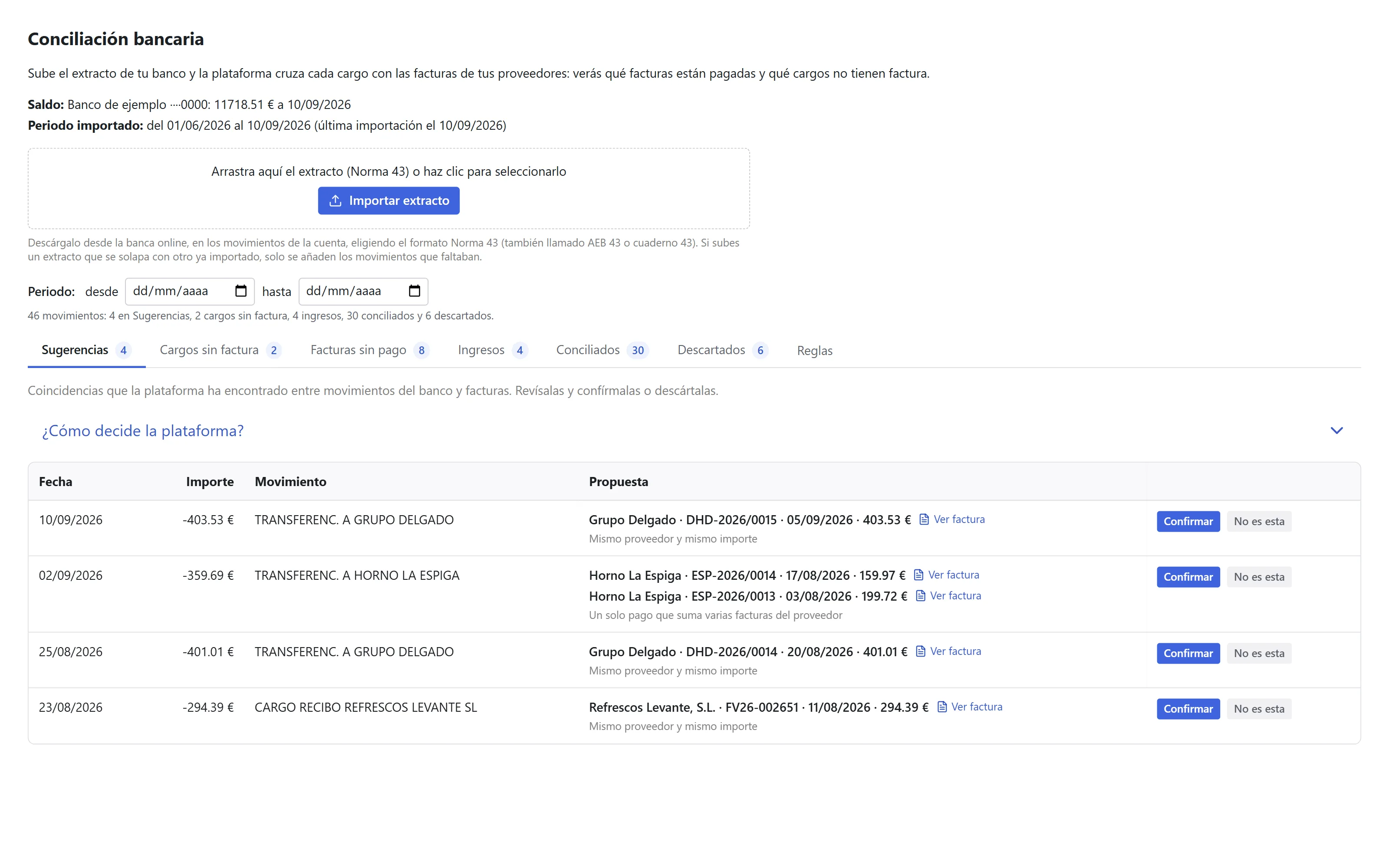View invoice ESP-2026/0013
1389x868 pixels.
tap(948, 596)
